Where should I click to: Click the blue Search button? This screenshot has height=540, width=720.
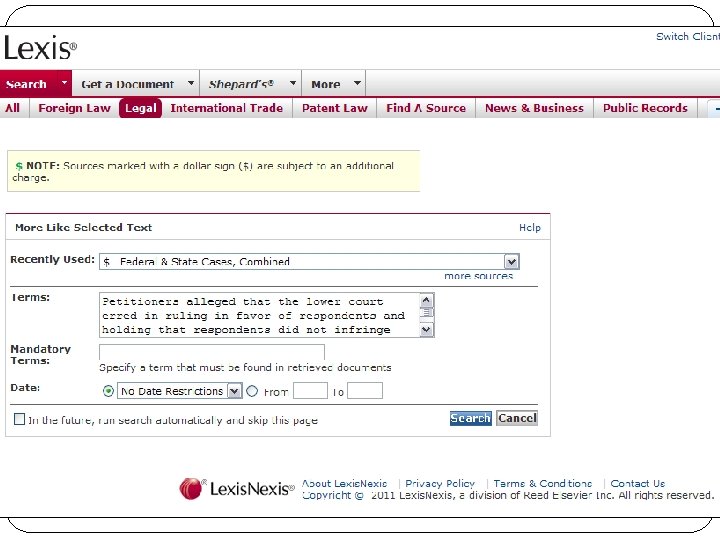click(x=470, y=418)
